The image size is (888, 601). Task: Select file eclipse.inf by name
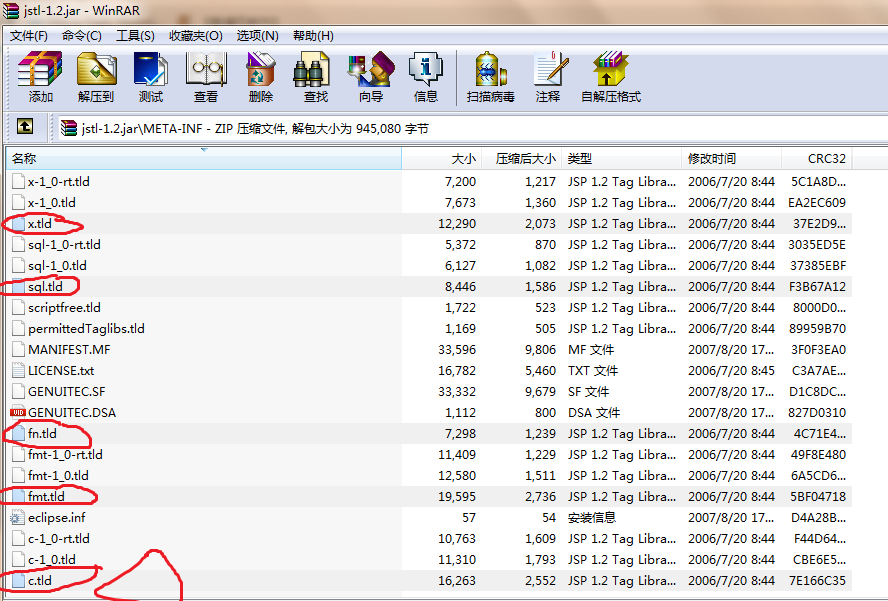point(57,517)
